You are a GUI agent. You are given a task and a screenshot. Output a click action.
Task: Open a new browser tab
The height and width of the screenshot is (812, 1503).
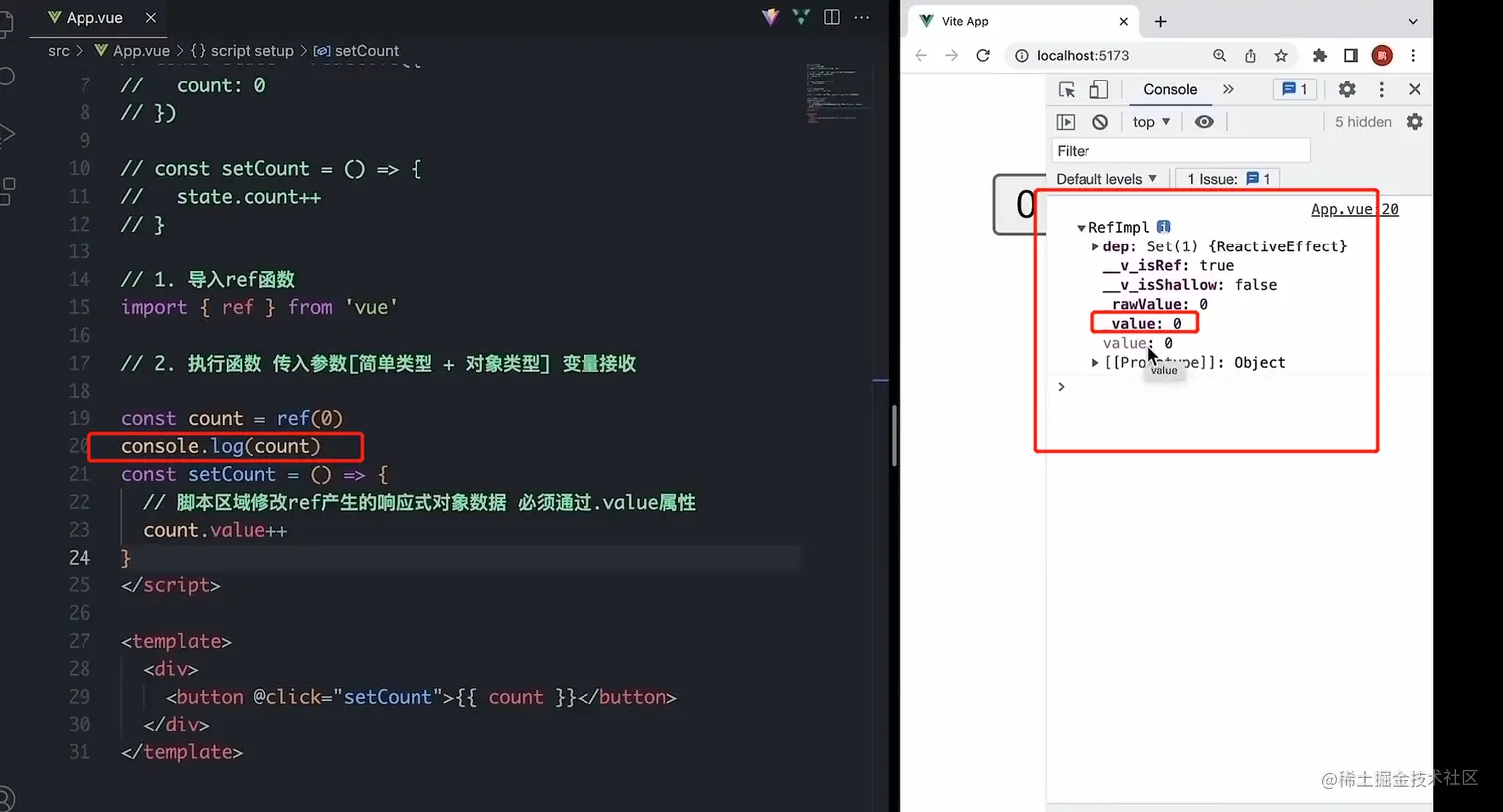1160,21
